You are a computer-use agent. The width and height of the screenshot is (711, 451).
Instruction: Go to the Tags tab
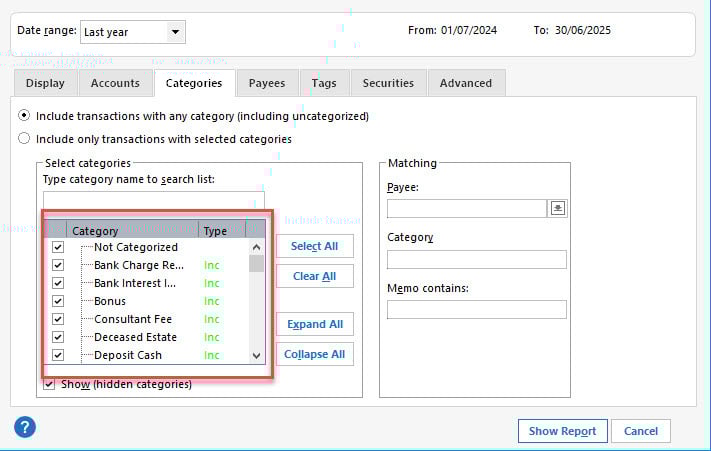pos(324,83)
